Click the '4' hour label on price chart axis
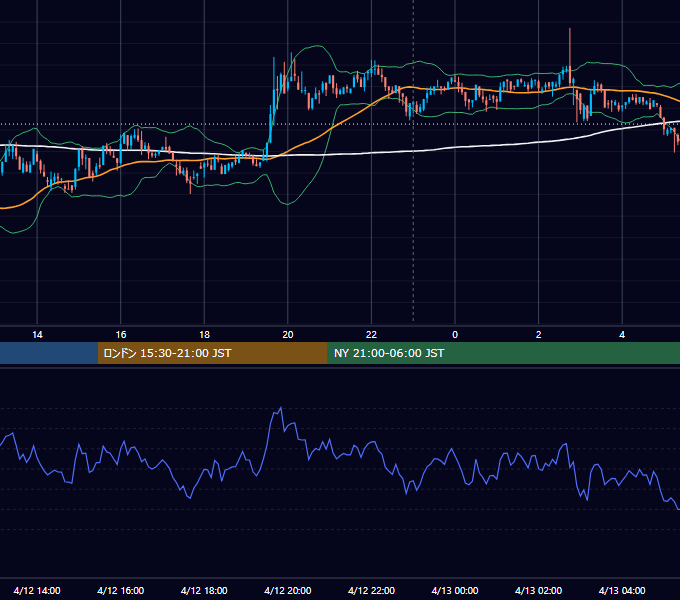 click(622, 335)
